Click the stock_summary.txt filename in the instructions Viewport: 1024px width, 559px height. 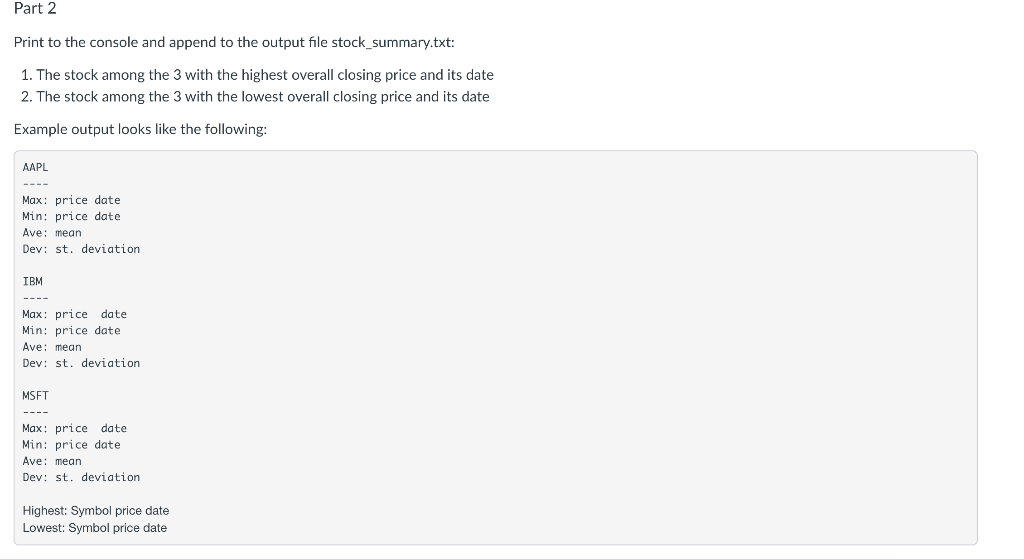391,42
